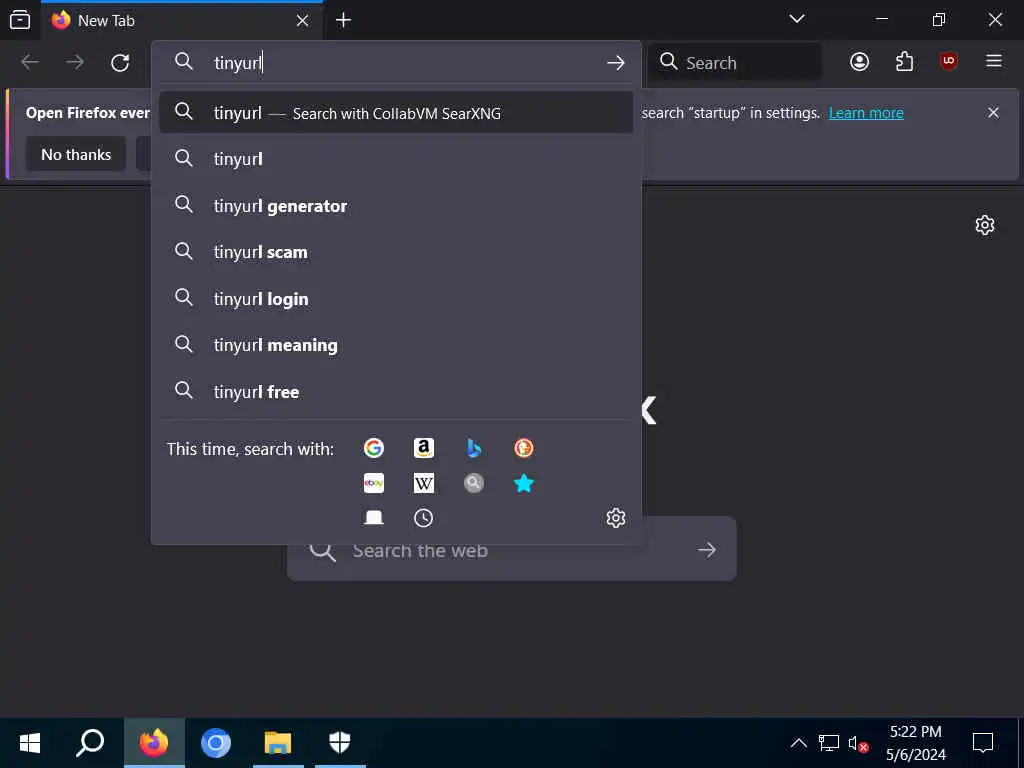The width and height of the screenshot is (1024, 768).
Task: Open File Explorer from taskbar
Action: point(278,743)
